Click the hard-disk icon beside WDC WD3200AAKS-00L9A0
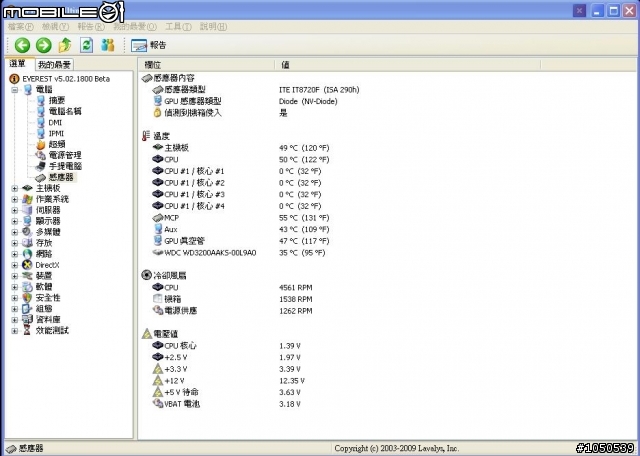Viewport: 640px width, 456px height. [158, 253]
